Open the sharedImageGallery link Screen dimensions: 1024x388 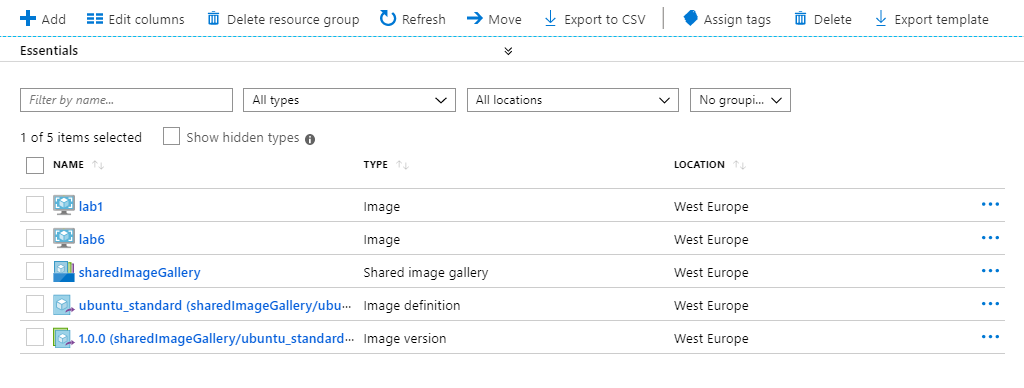[x=140, y=272]
